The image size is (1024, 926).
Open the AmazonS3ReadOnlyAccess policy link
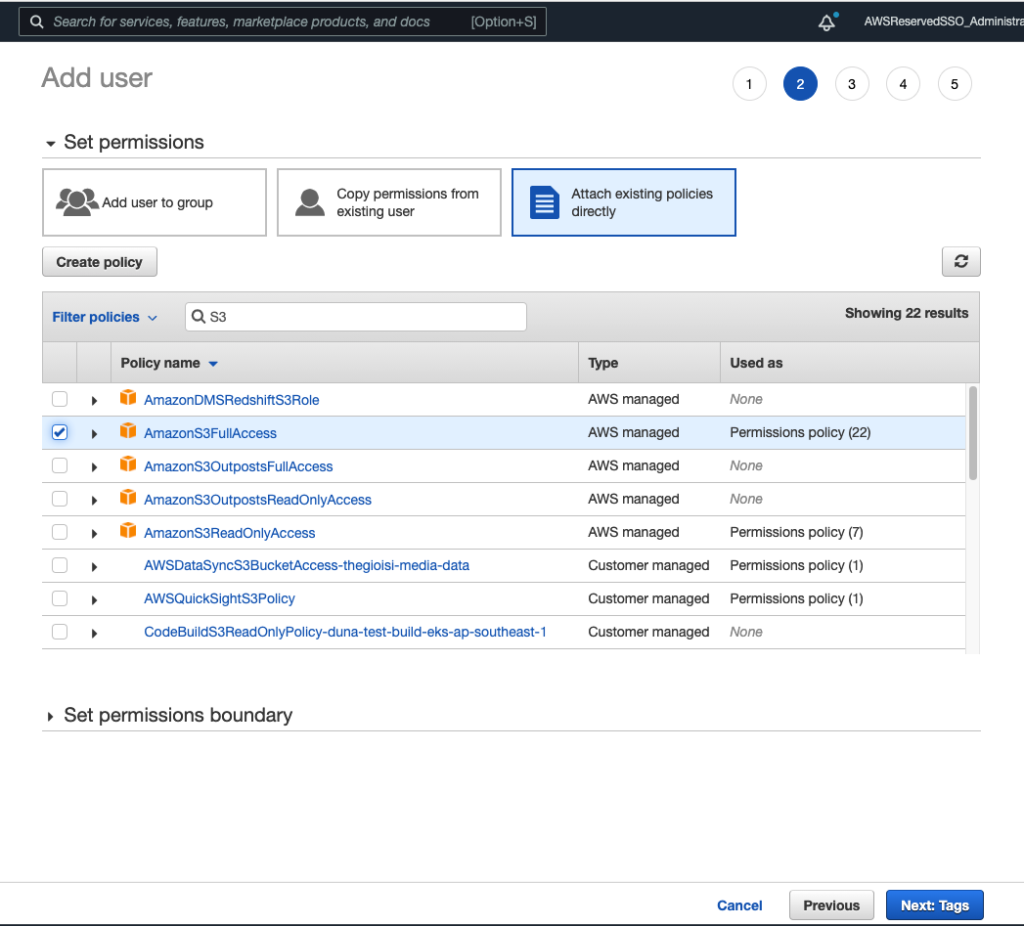[x=229, y=533]
